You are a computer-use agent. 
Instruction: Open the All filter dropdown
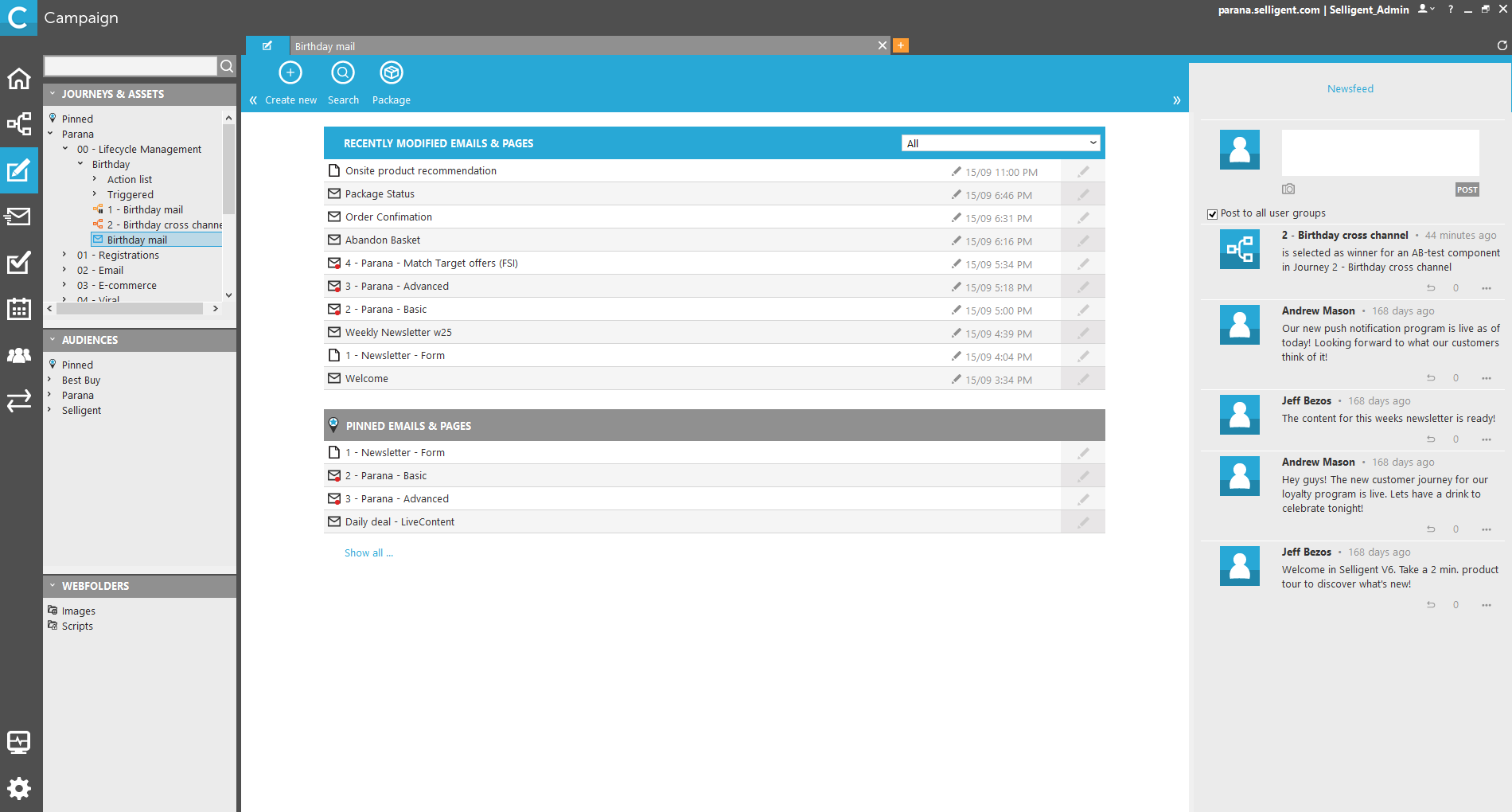pos(1001,143)
